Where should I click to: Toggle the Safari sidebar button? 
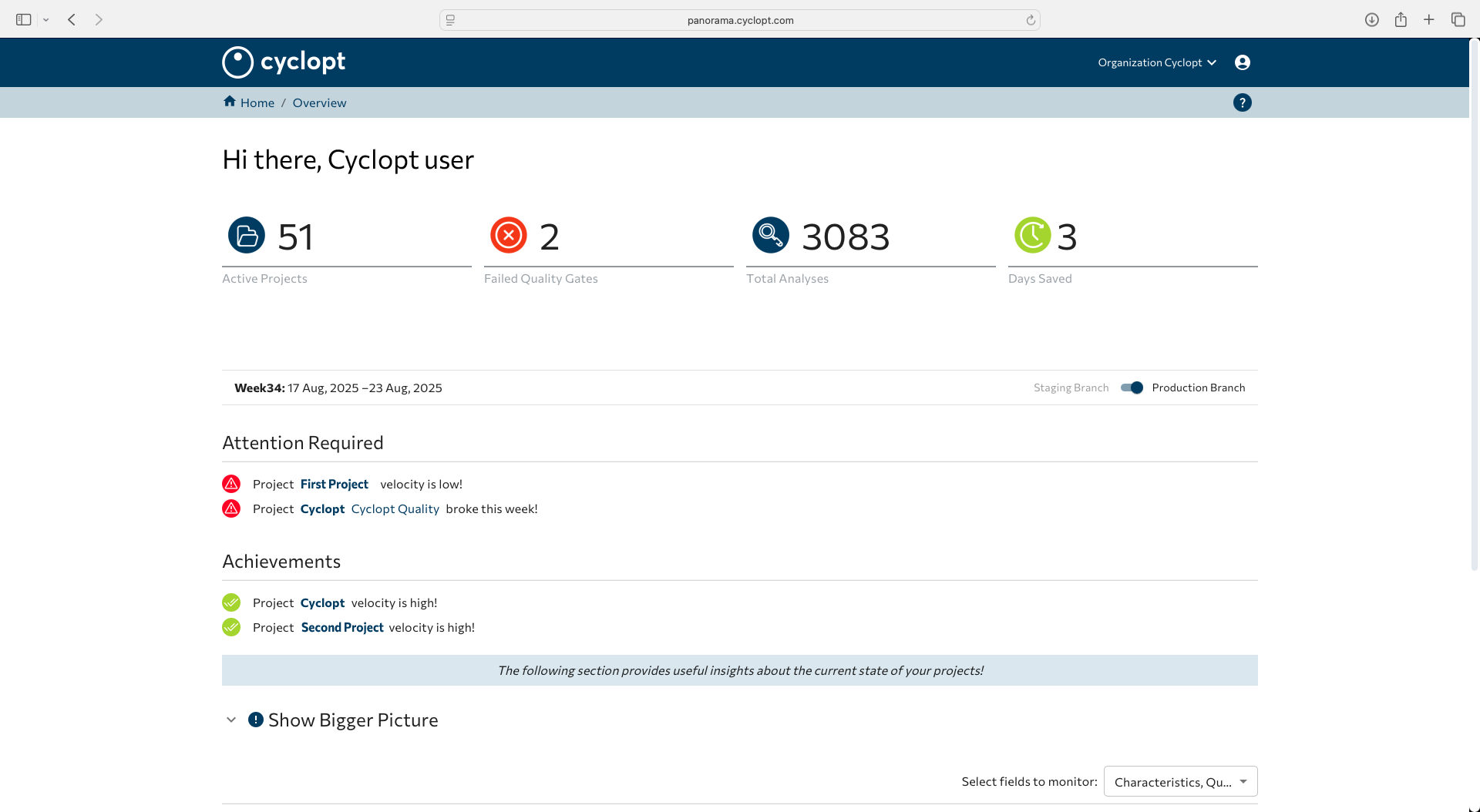(24, 20)
